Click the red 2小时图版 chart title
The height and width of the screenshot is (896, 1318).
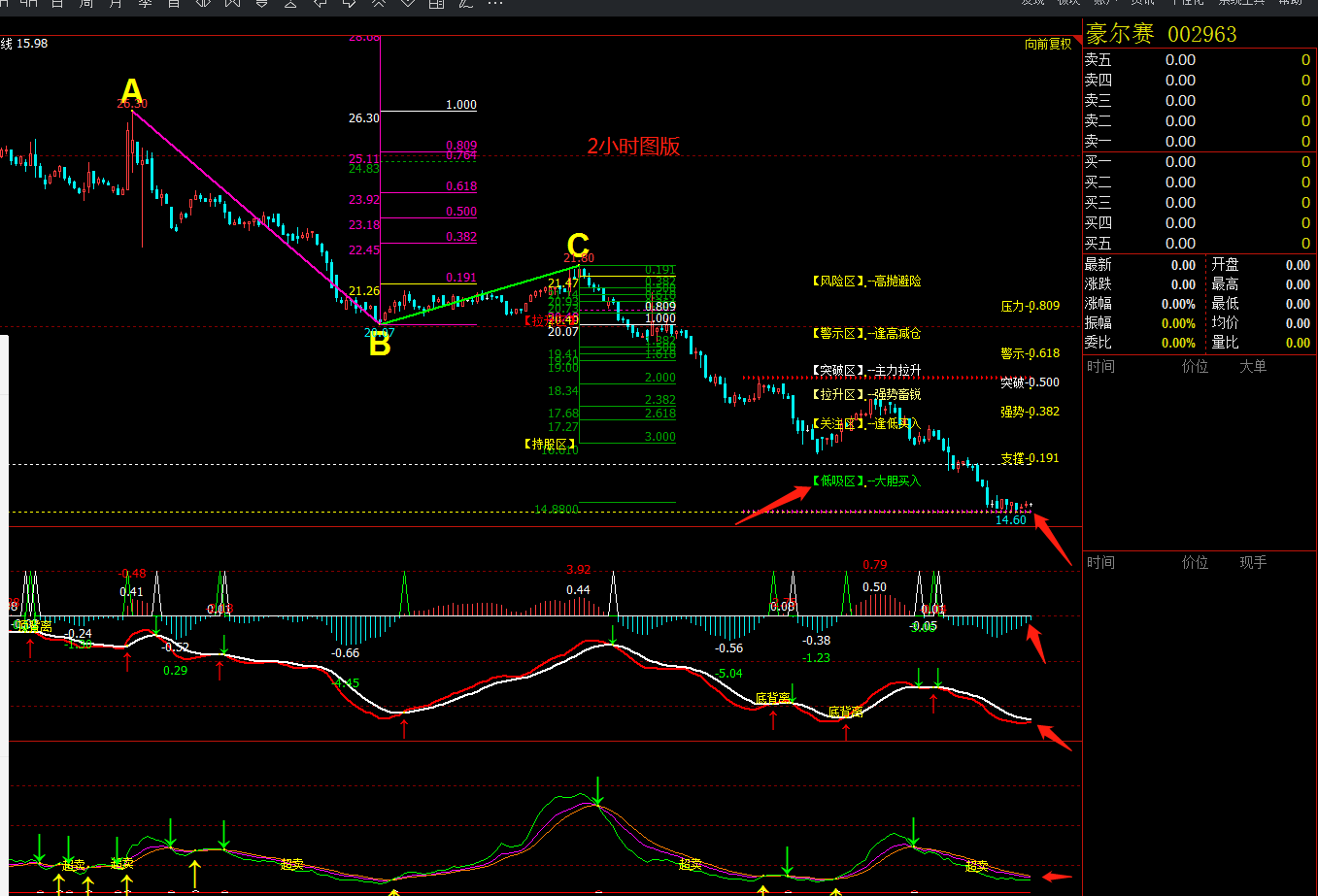coord(633,147)
